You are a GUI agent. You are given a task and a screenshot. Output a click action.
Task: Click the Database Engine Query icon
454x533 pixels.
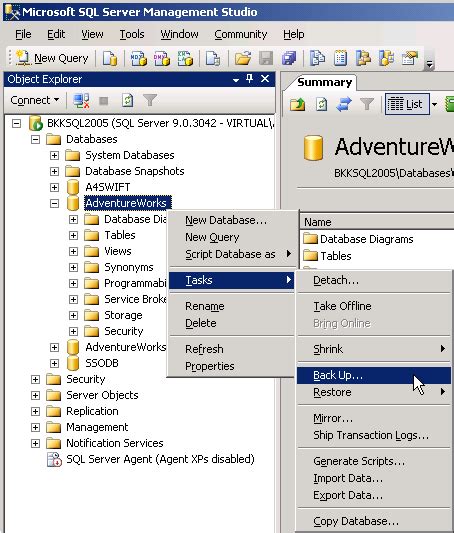110,58
